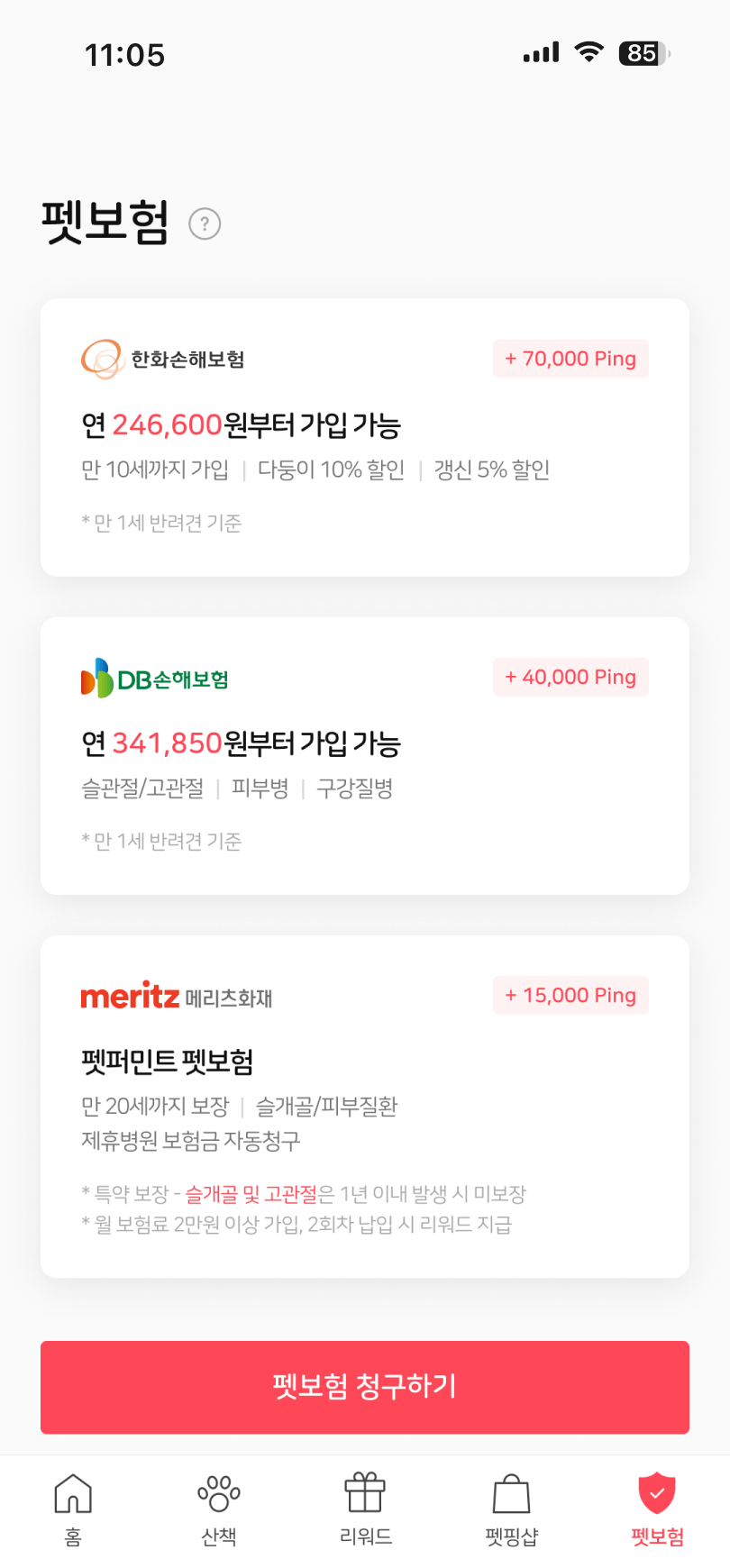The height and width of the screenshot is (1568, 730).
Task: Open the 산책 paw icon tab
Action: 219,1494
